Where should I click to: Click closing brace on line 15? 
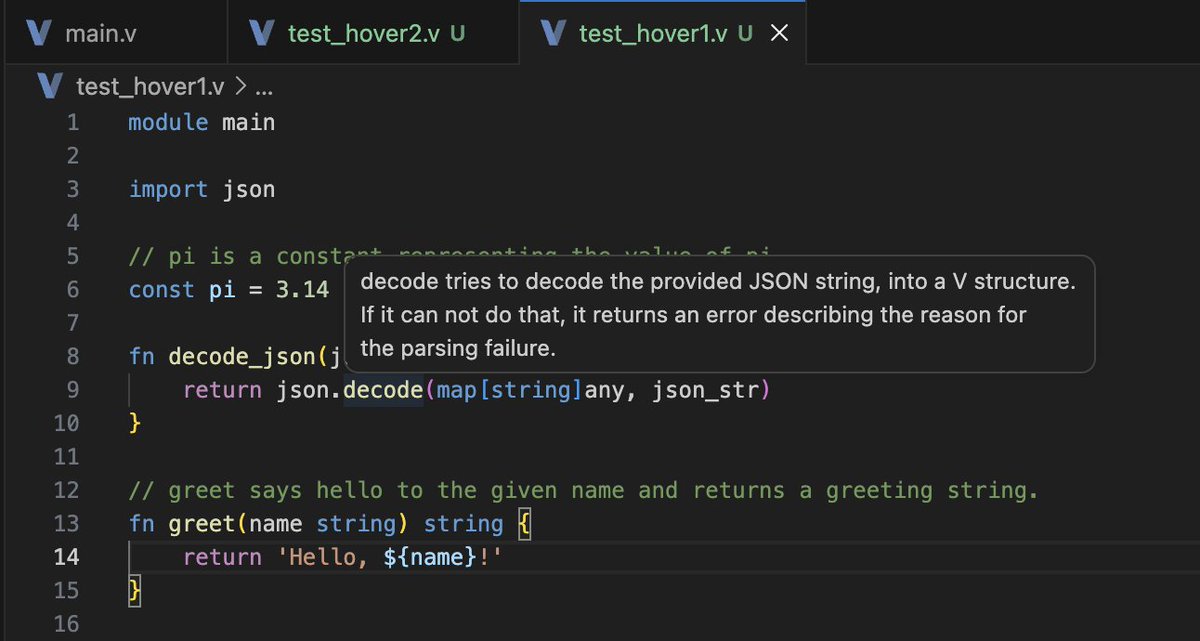(135, 590)
